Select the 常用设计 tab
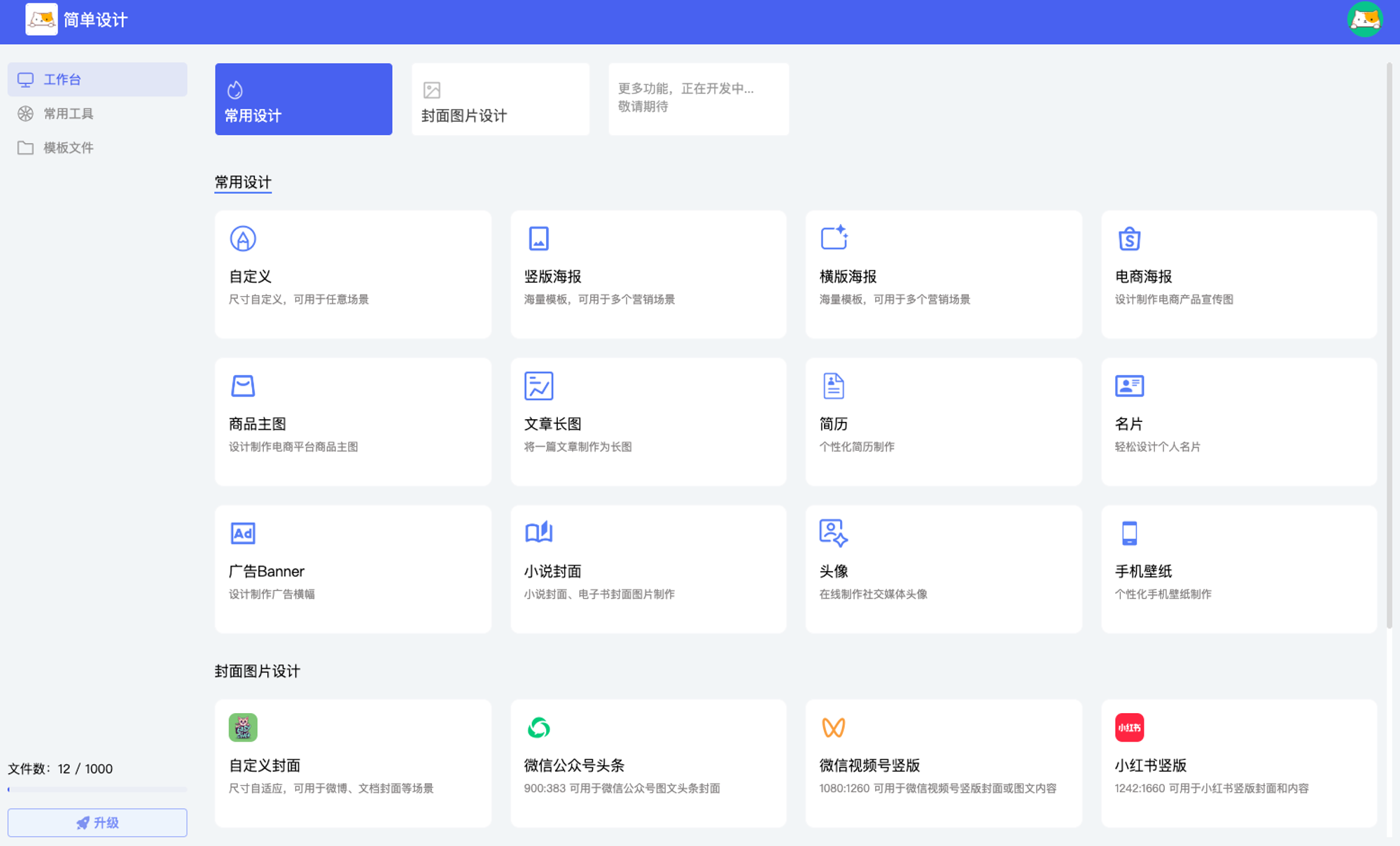The width and height of the screenshot is (1400, 846). [303, 99]
